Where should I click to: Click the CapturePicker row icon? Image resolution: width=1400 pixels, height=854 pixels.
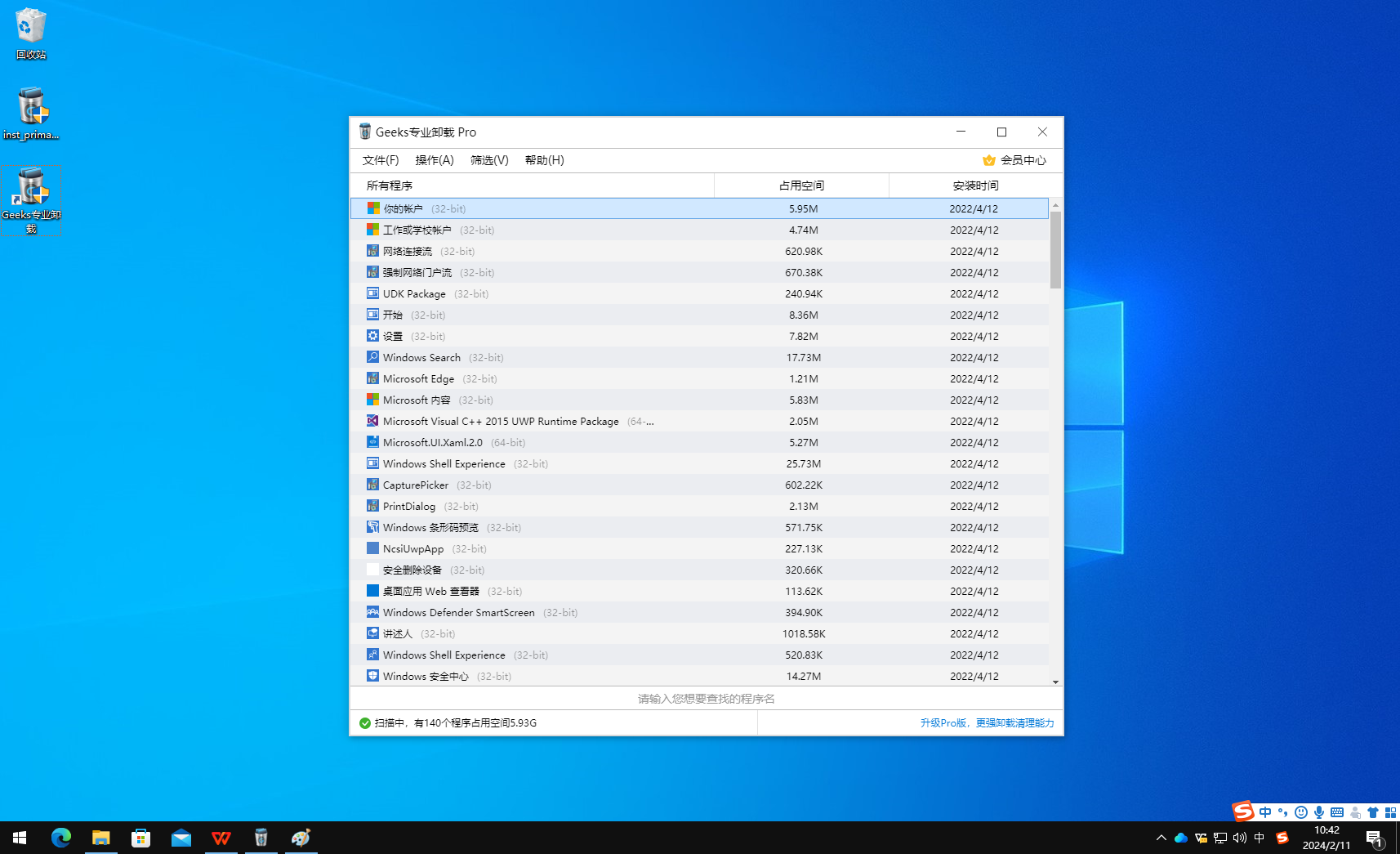(372, 485)
